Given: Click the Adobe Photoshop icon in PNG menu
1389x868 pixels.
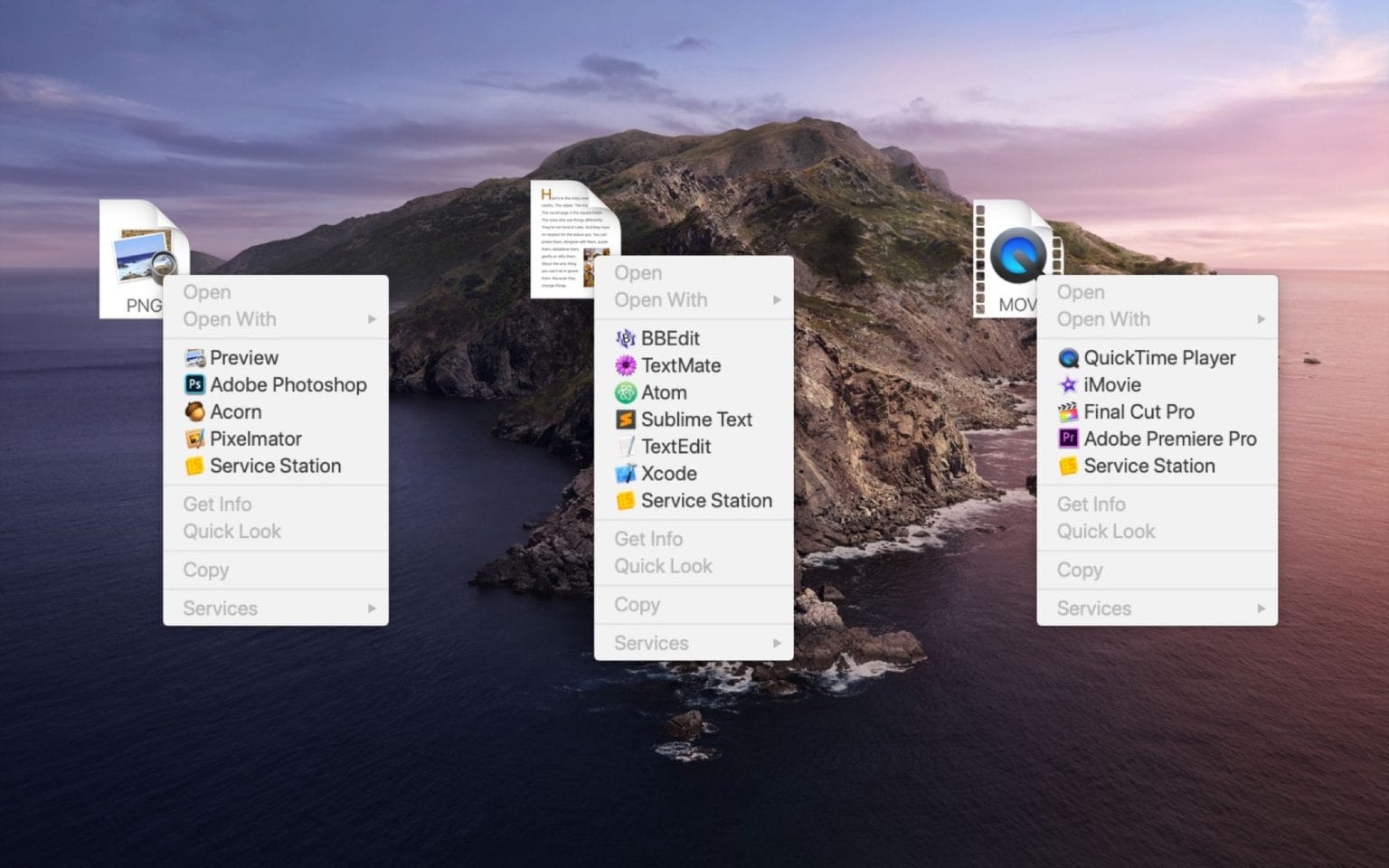Looking at the screenshot, I should (194, 385).
